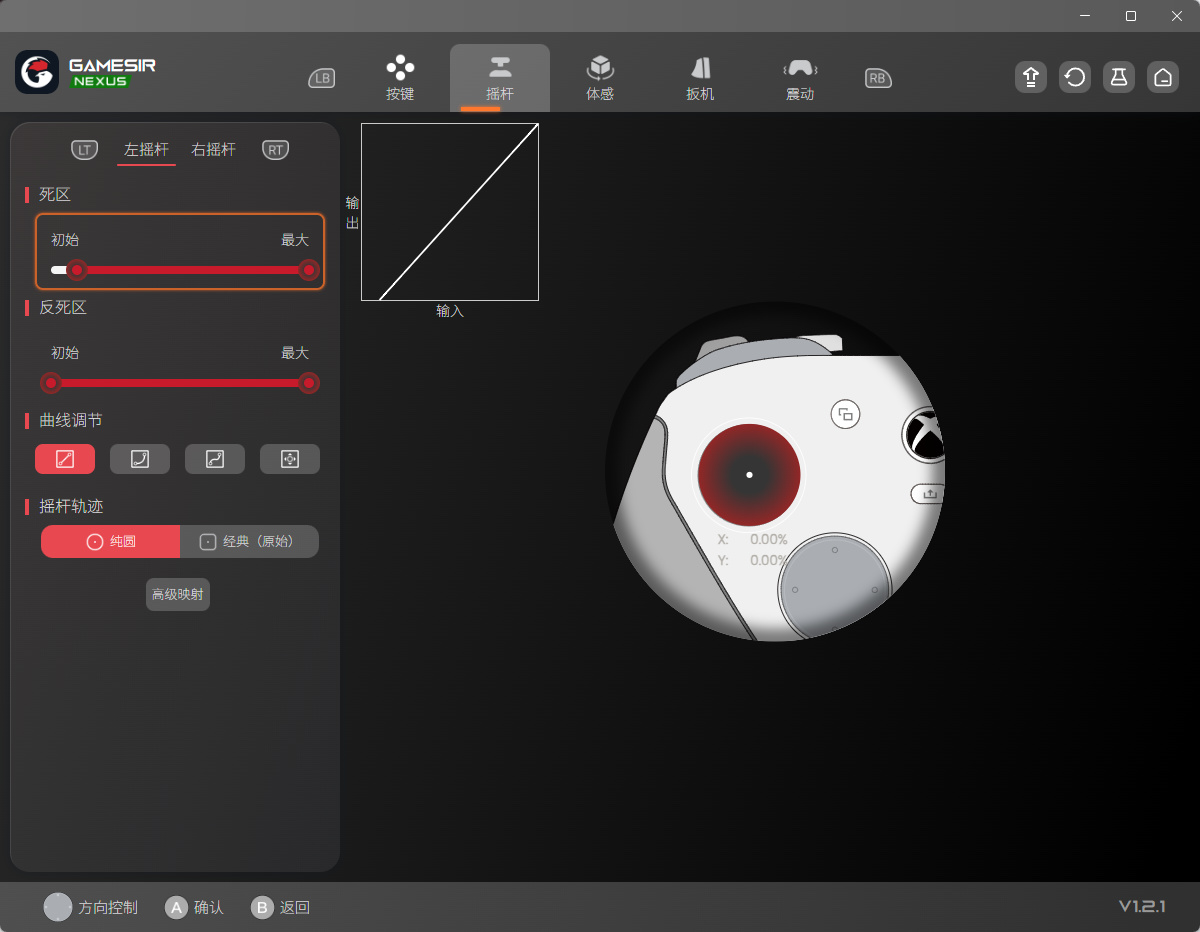
Task: Click the 曲线调节 section heading
Action: 71,420
